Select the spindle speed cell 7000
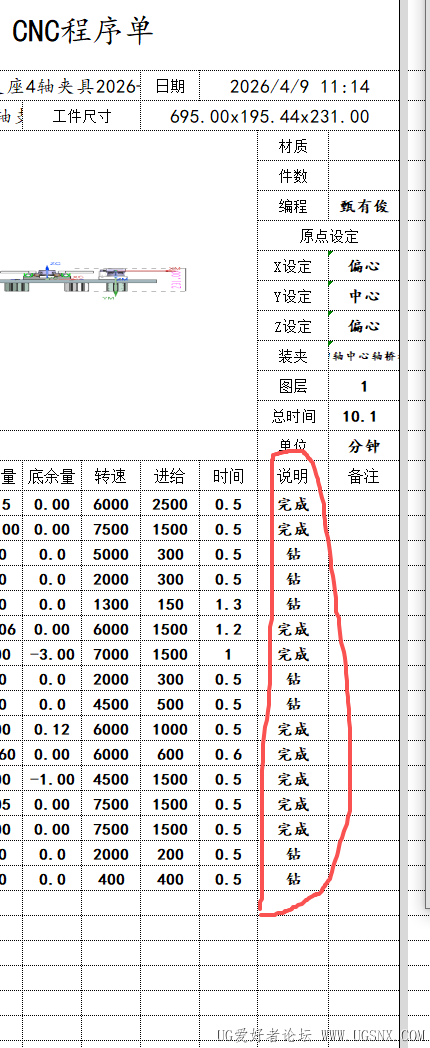This screenshot has width=430, height=1048. click(111, 654)
